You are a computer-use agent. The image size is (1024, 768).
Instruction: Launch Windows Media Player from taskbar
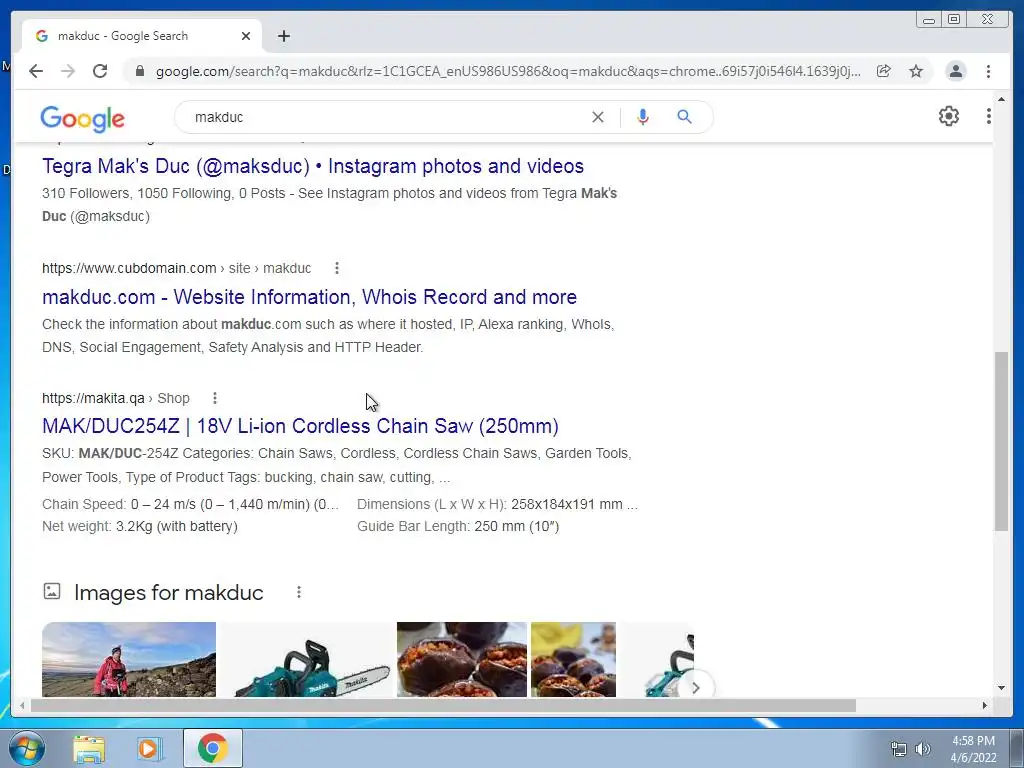(150, 749)
